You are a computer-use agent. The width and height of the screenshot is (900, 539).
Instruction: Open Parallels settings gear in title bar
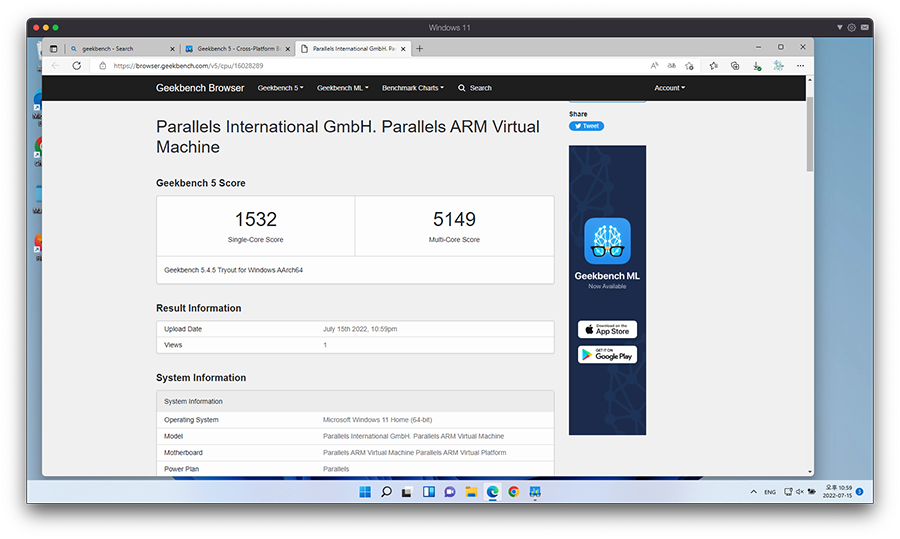(852, 28)
